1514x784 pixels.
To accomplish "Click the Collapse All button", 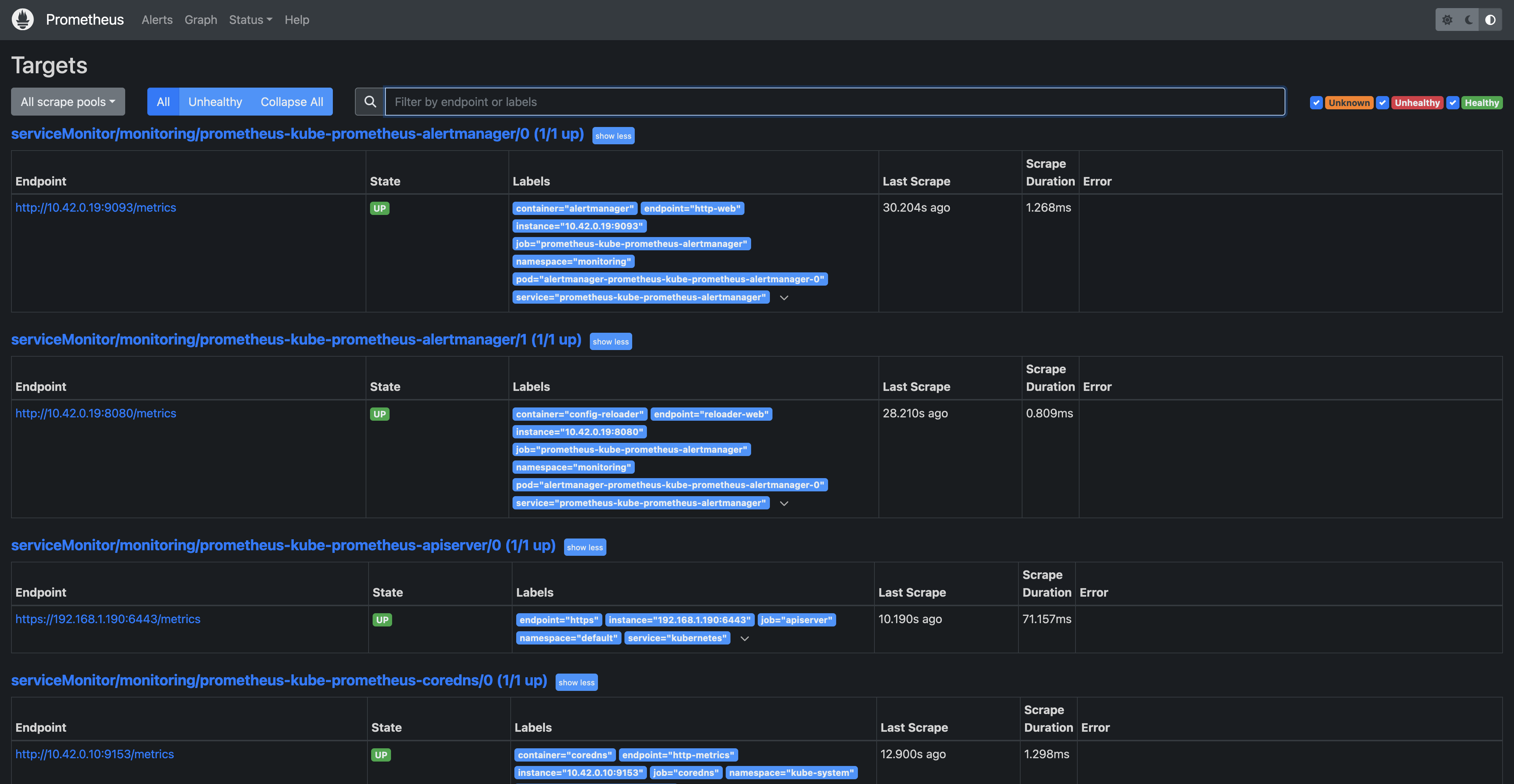I will [x=292, y=102].
